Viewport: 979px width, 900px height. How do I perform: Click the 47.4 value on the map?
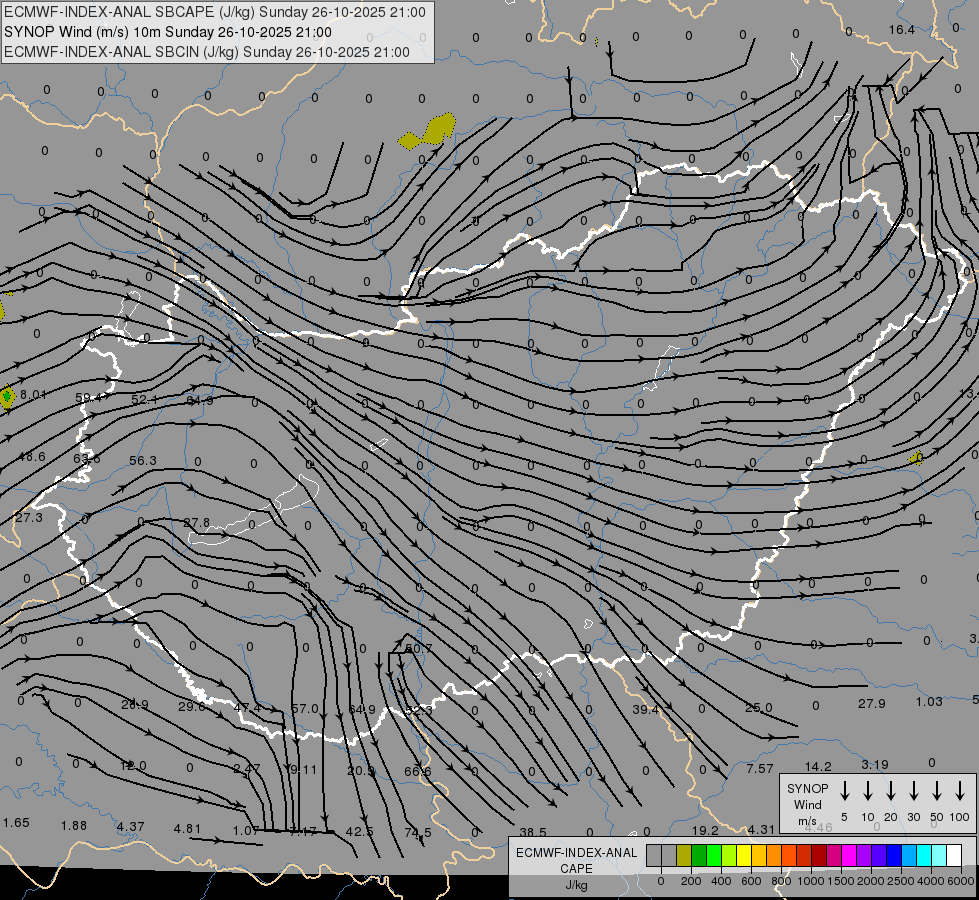pyautogui.click(x=248, y=707)
